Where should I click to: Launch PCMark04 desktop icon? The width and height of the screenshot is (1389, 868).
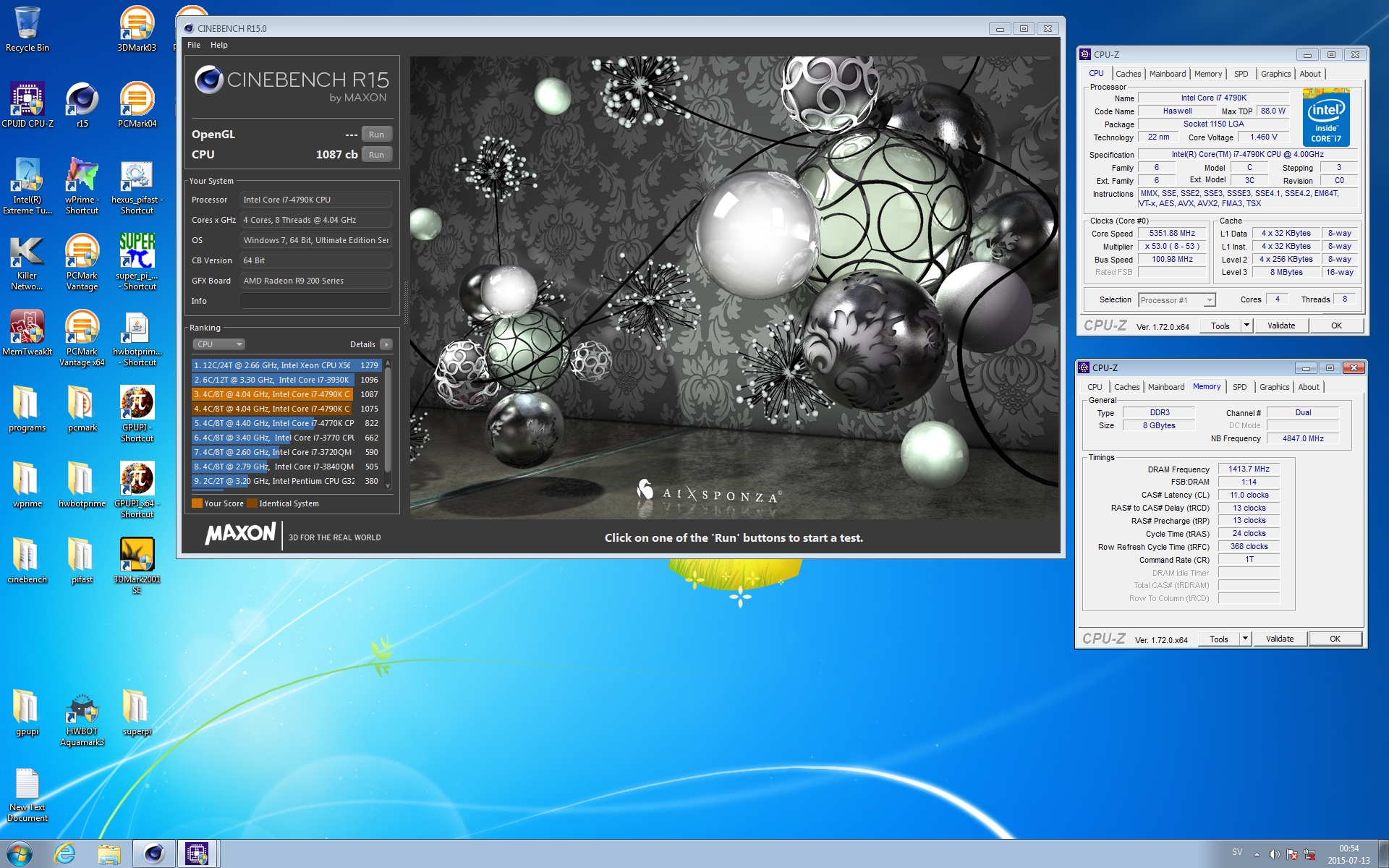coord(137,105)
